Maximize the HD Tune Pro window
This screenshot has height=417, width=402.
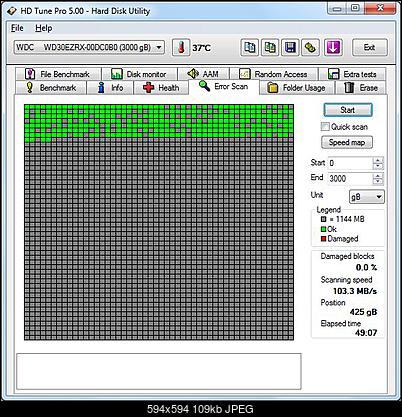(355, 8)
